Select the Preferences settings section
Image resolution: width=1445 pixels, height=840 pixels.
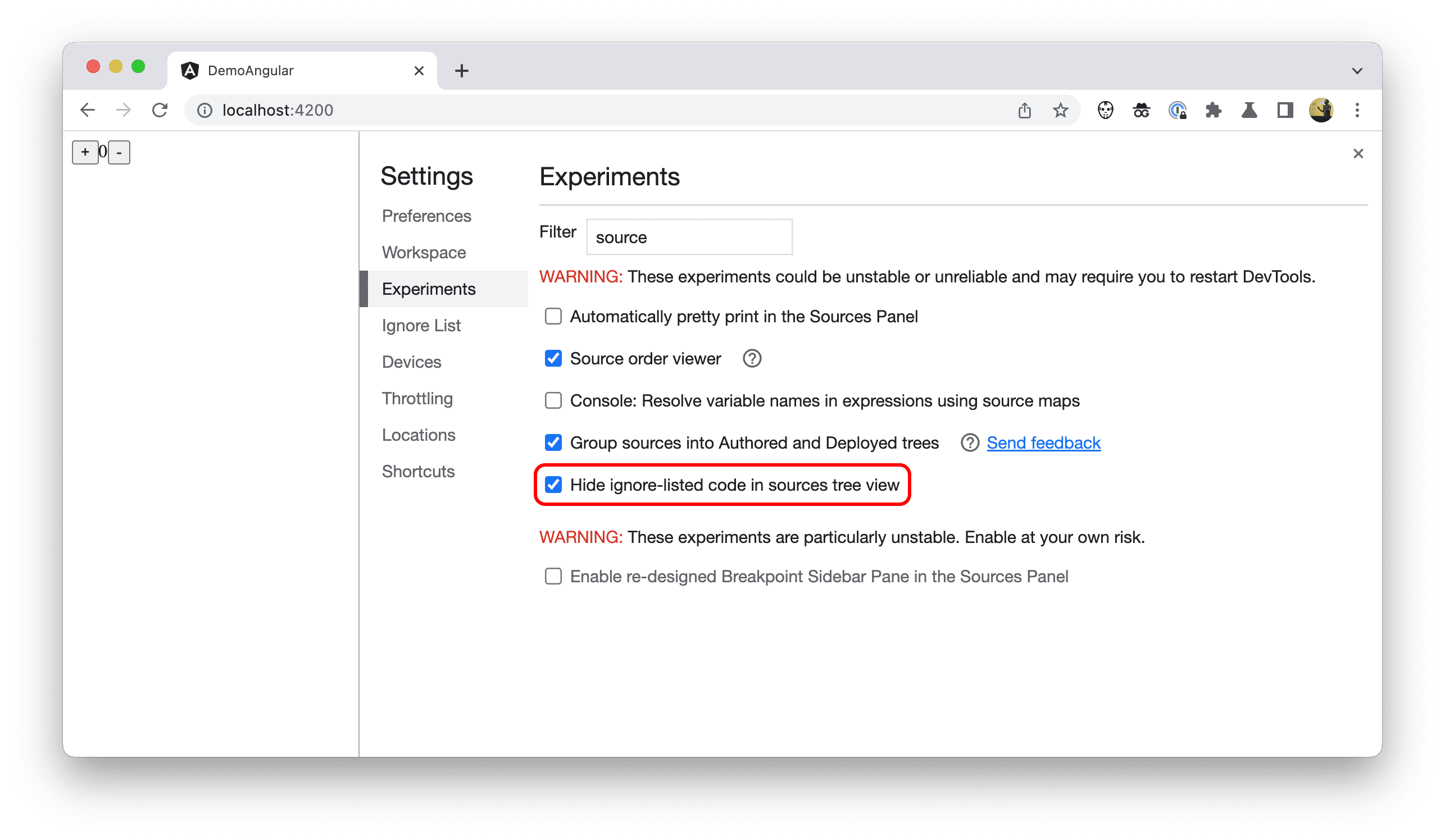(x=427, y=215)
